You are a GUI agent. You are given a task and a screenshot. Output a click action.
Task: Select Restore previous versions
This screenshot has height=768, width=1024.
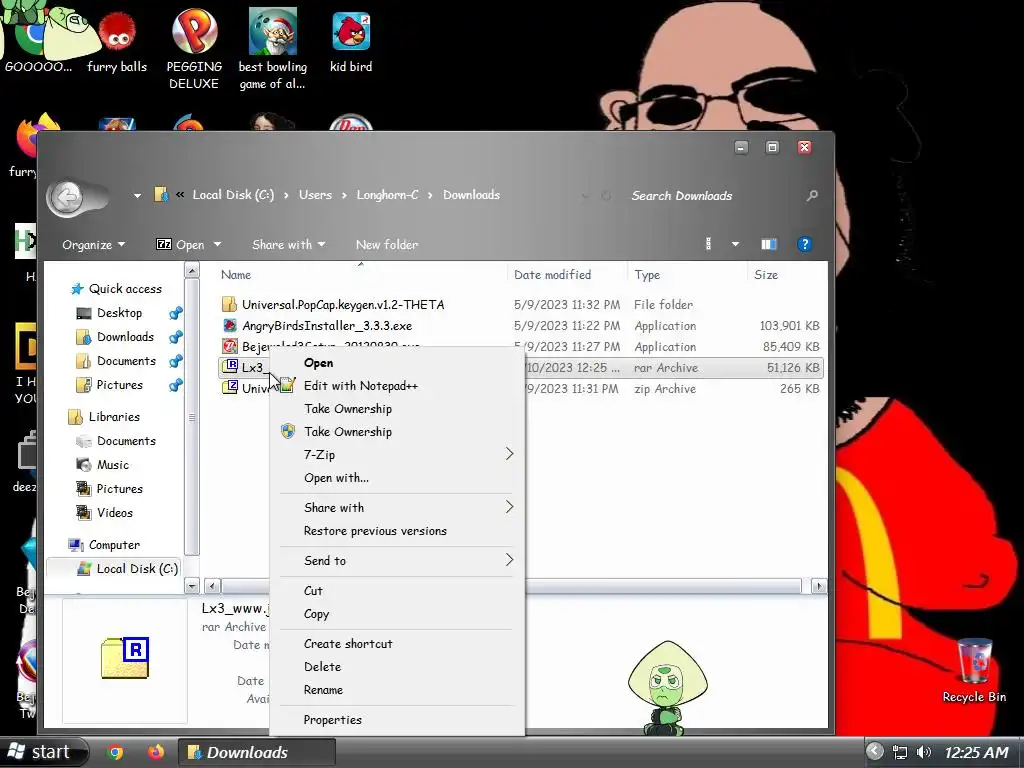[x=397, y=531]
